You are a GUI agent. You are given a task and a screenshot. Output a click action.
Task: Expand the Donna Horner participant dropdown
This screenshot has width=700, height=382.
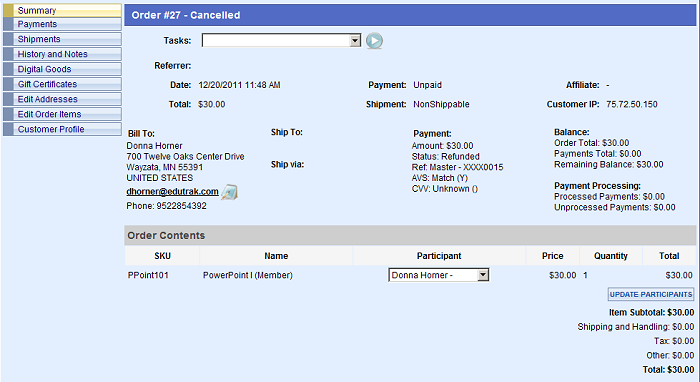[x=483, y=275]
